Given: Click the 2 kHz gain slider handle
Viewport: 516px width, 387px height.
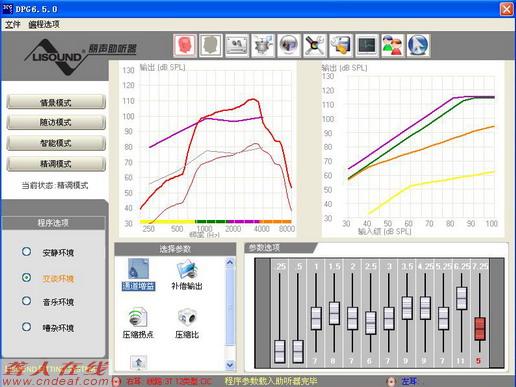Looking at the screenshot, I should coord(353,318).
